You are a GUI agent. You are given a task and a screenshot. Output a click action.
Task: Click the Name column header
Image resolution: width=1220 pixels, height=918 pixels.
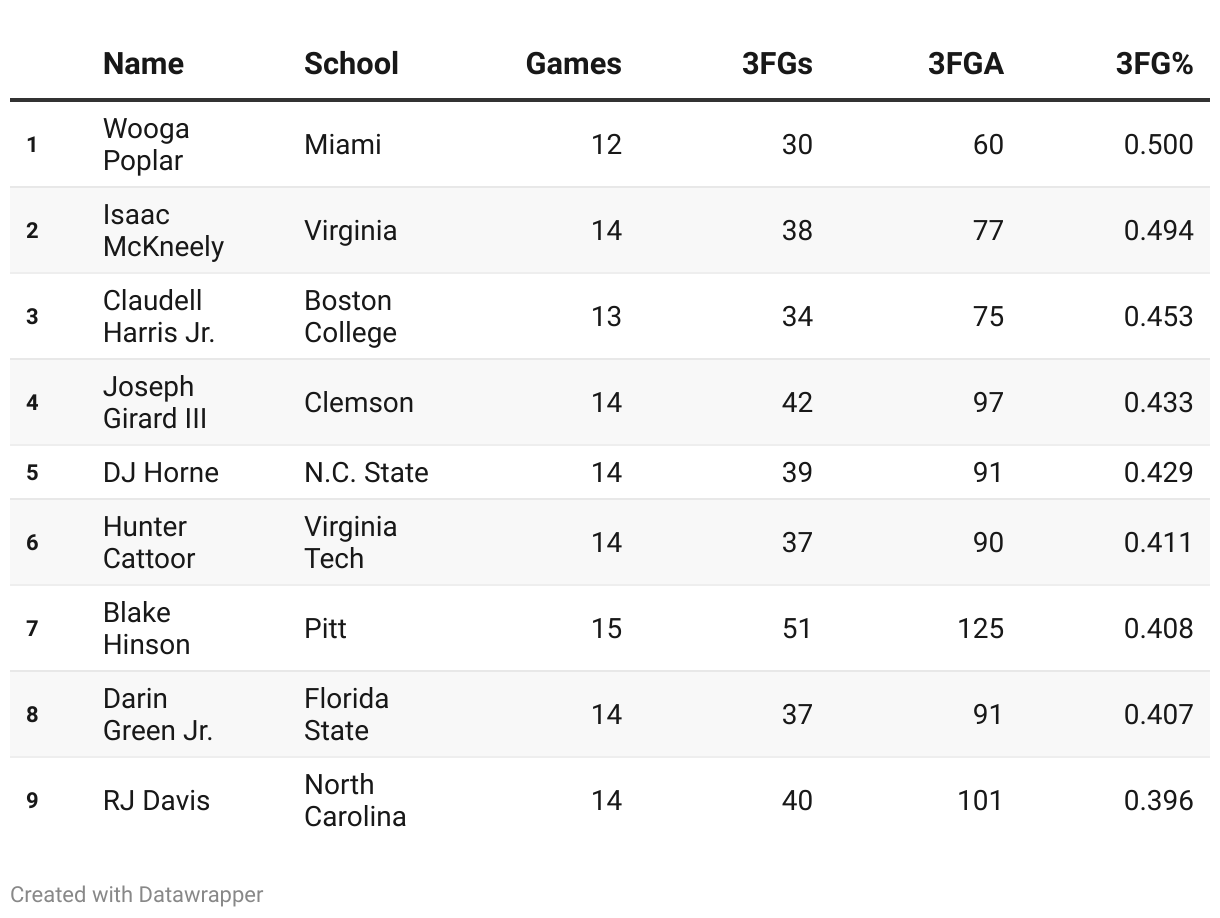pos(143,64)
